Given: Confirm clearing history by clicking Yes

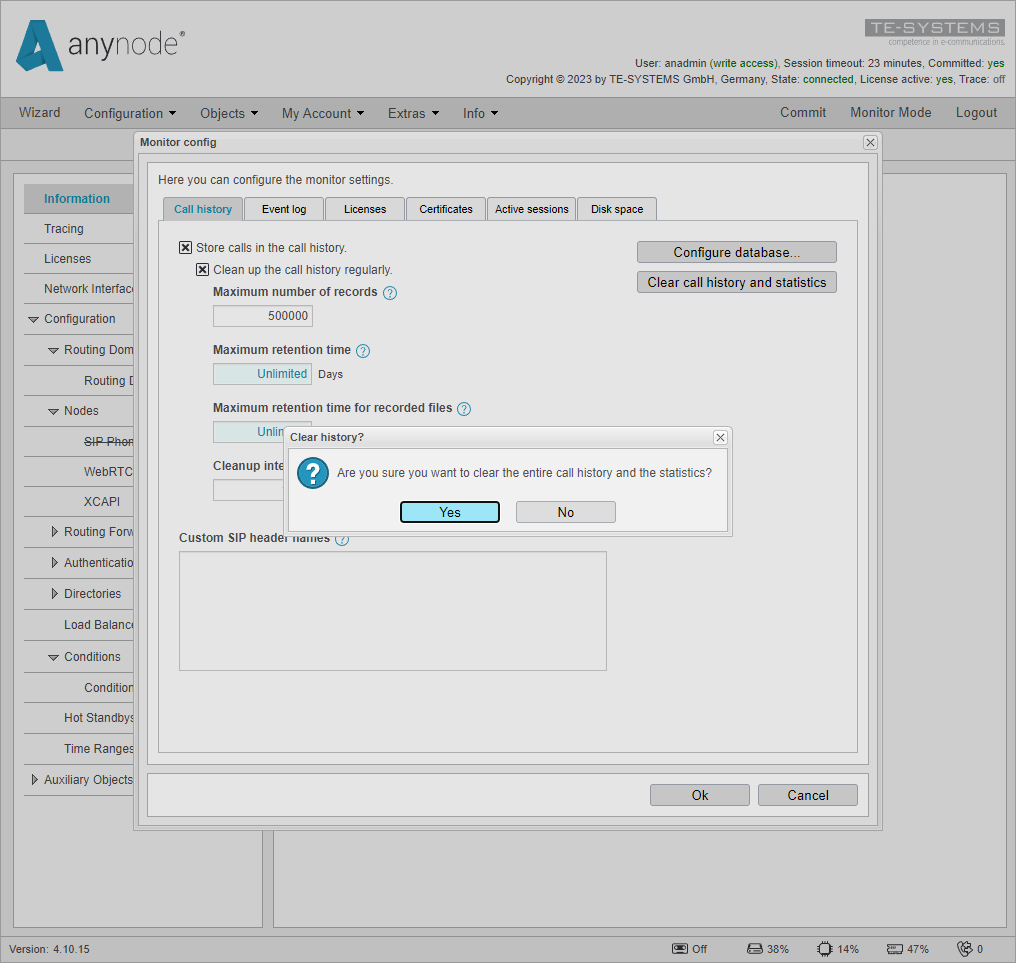Looking at the screenshot, I should tap(449, 511).
